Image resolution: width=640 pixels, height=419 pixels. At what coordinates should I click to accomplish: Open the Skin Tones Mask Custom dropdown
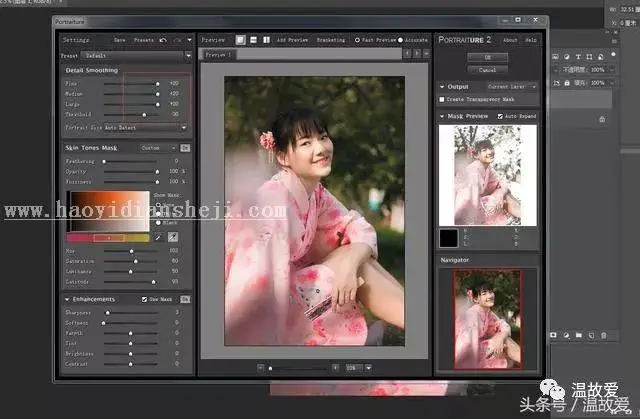coord(158,148)
